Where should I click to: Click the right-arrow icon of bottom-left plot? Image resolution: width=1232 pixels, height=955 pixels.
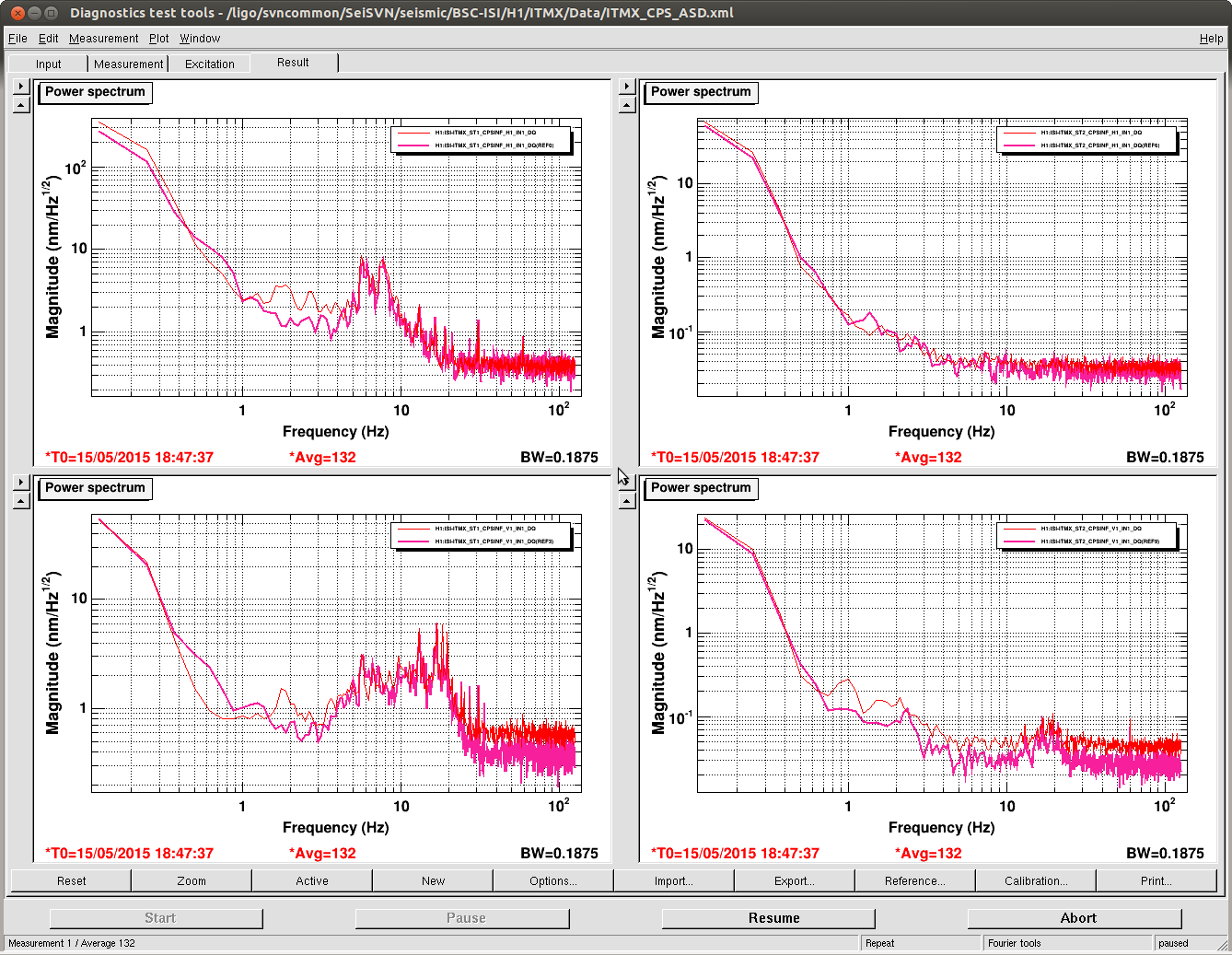21,483
